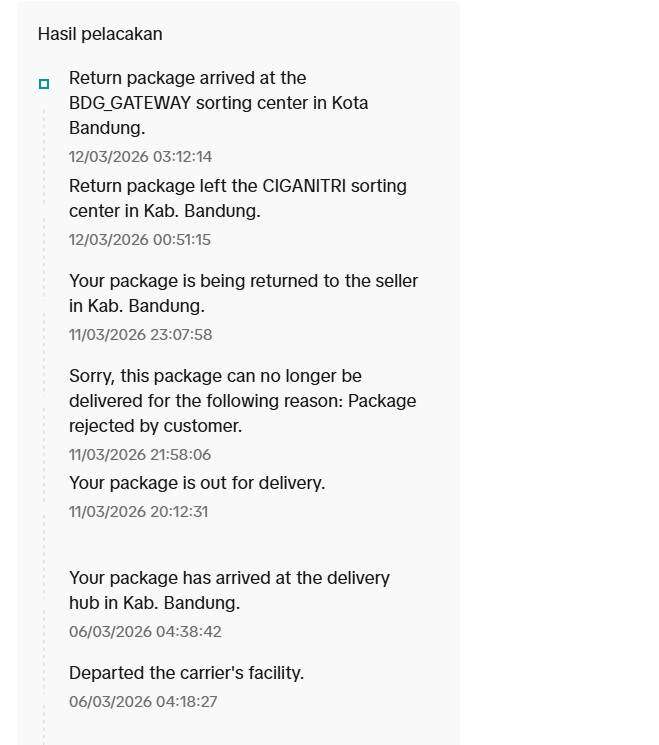This screenshot has height=745, width=659.
Task: Click the white area outside the tracking panel
Action: coord(560,370)
